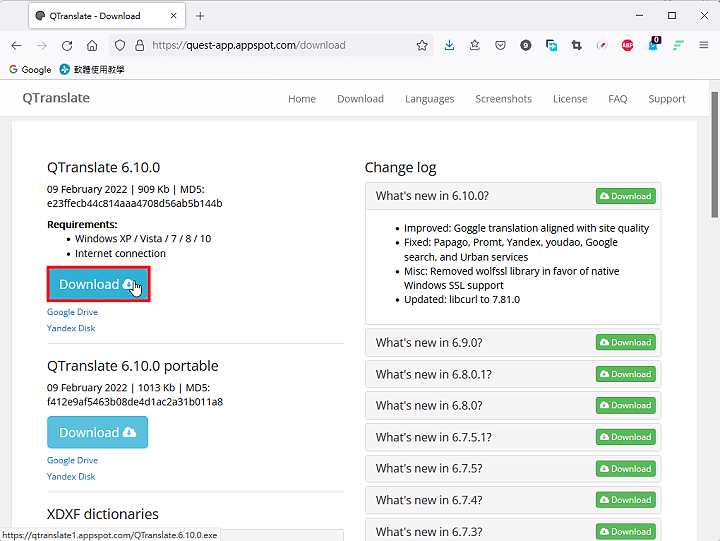Viewport: 720px width, 541px height.
Task: Open tracking protection shield icon
Action: [120, 45]
